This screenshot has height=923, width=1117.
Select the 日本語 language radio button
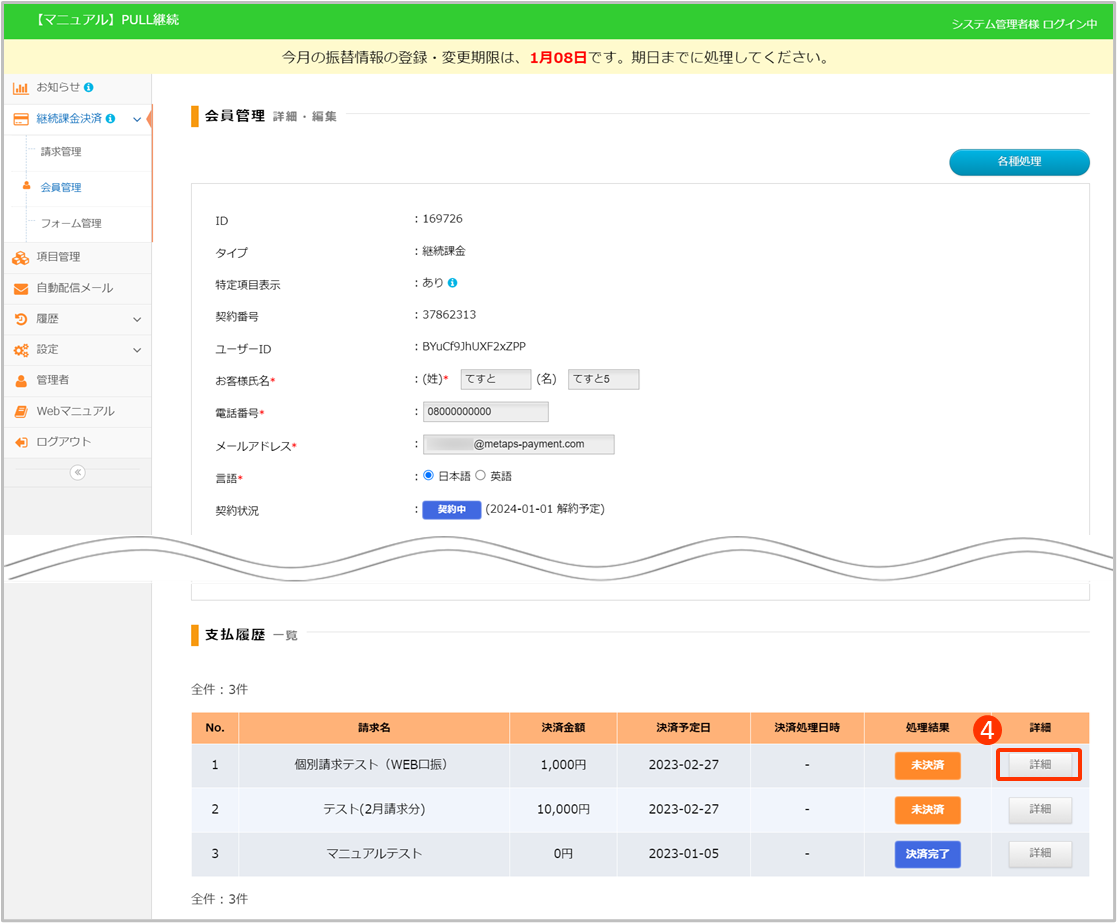click(429, 476)
